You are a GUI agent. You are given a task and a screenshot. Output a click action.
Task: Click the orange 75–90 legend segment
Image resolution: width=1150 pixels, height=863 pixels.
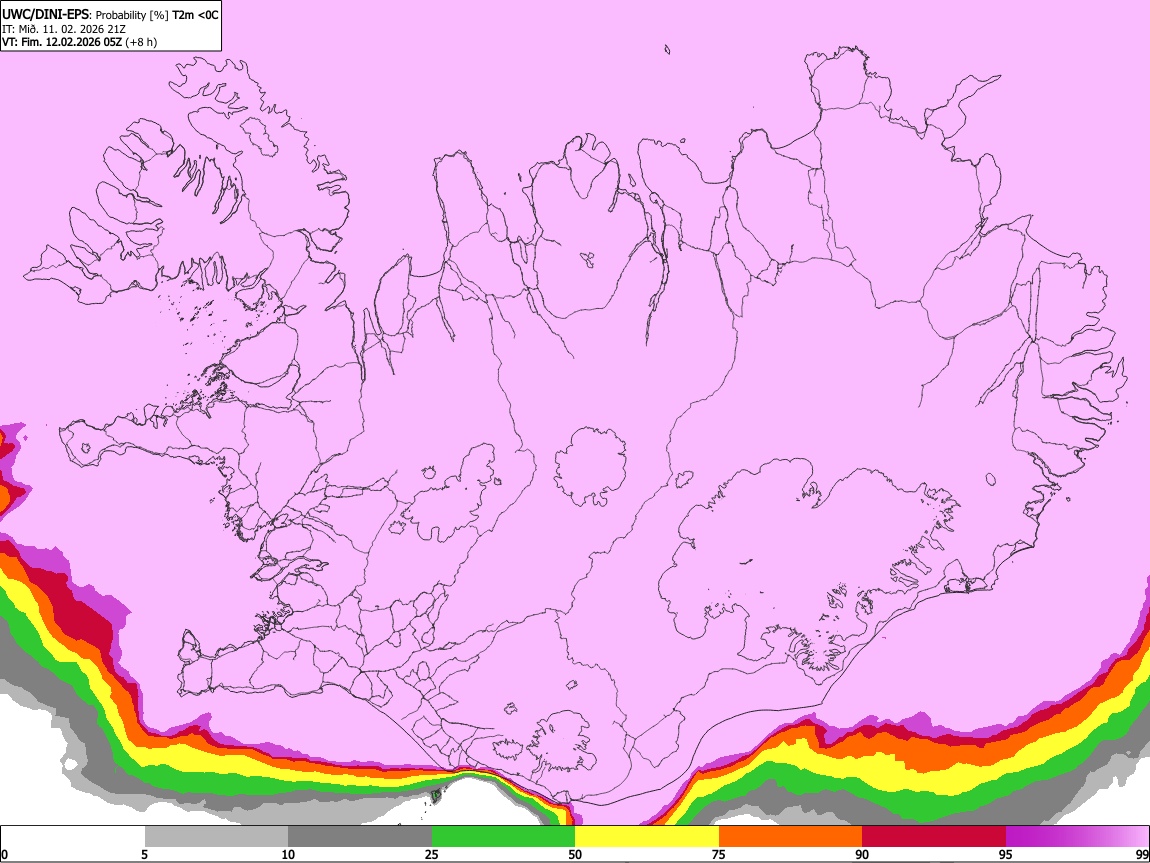click(x=791, y=837)
